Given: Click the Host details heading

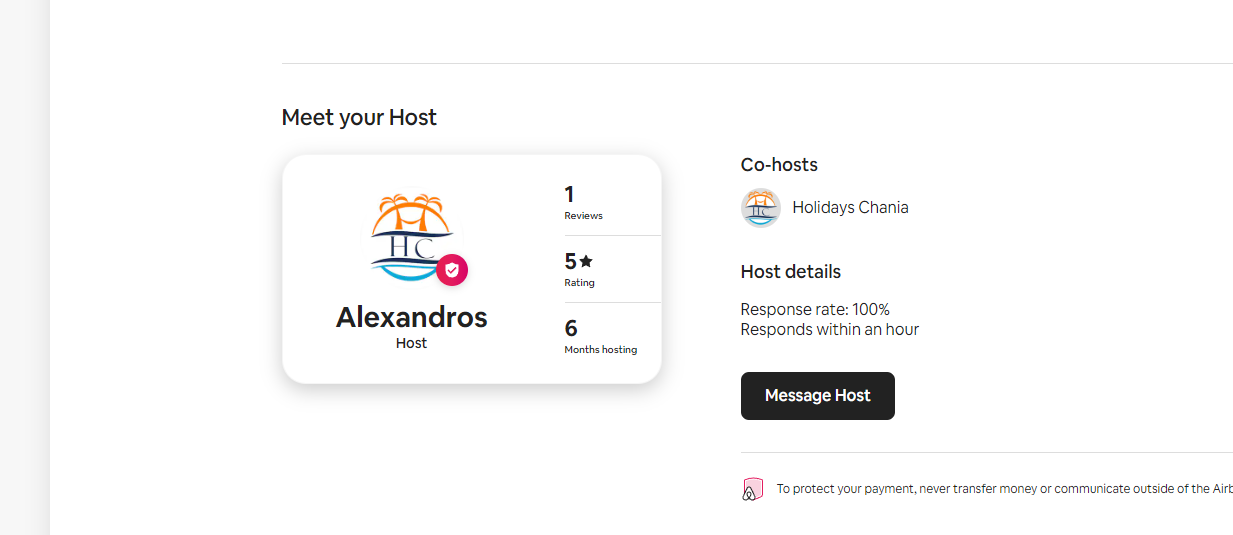Looking at the screenshot, I should pos(791,272).
